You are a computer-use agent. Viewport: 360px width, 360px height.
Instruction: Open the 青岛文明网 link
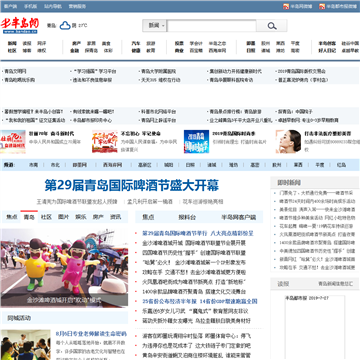pyautogui.click(x=15, y=71)
